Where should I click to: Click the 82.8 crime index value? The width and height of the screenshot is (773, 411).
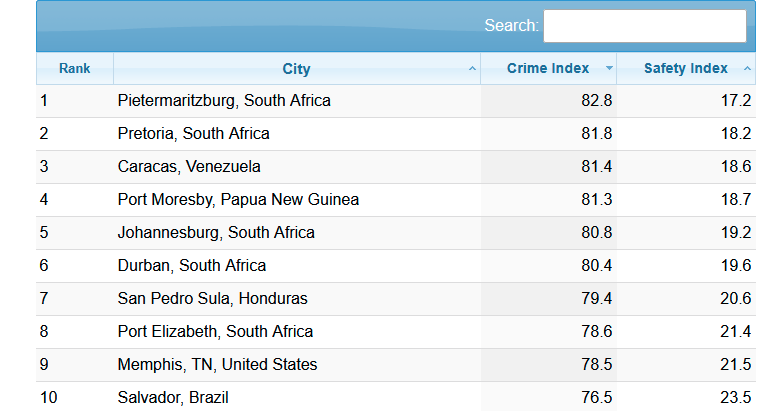[x=596, y=101]
